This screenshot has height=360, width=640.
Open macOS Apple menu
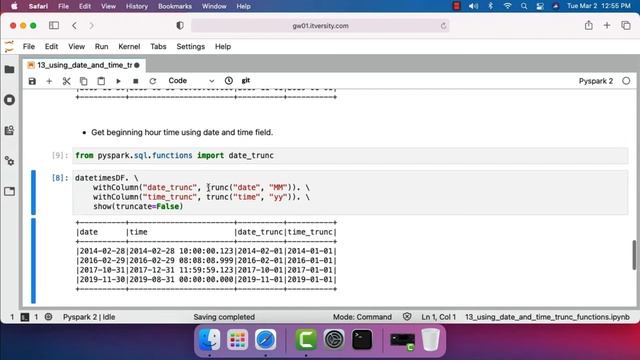coord(14,6)
